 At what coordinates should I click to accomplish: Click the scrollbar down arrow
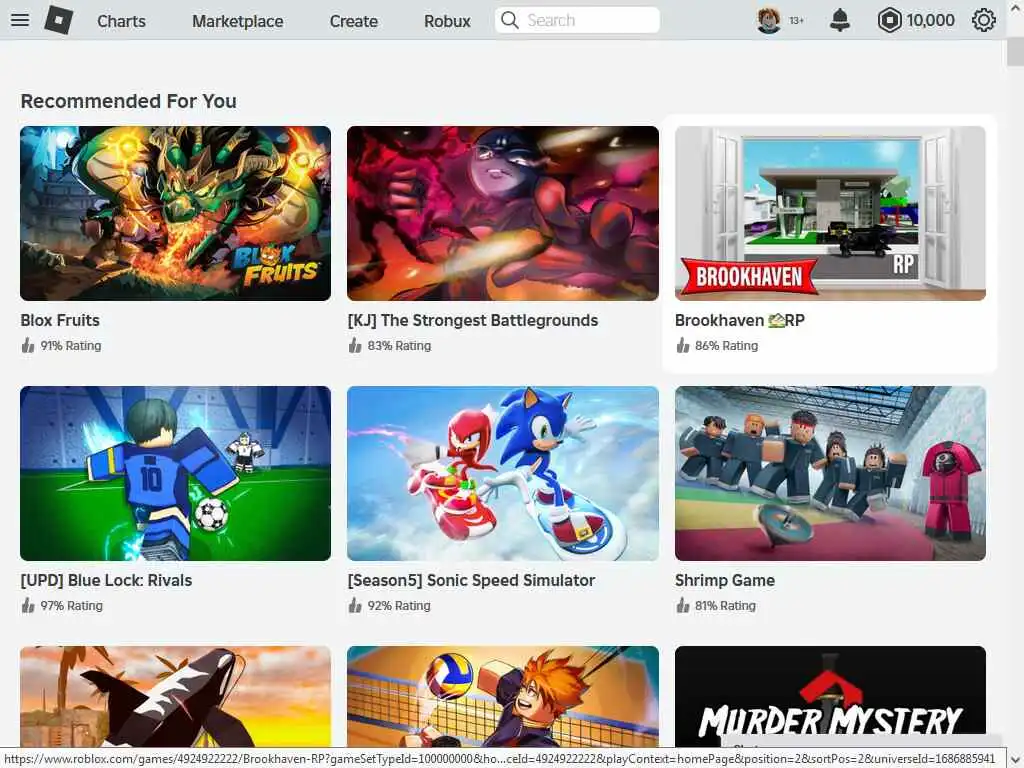[x=1016, y=760]
